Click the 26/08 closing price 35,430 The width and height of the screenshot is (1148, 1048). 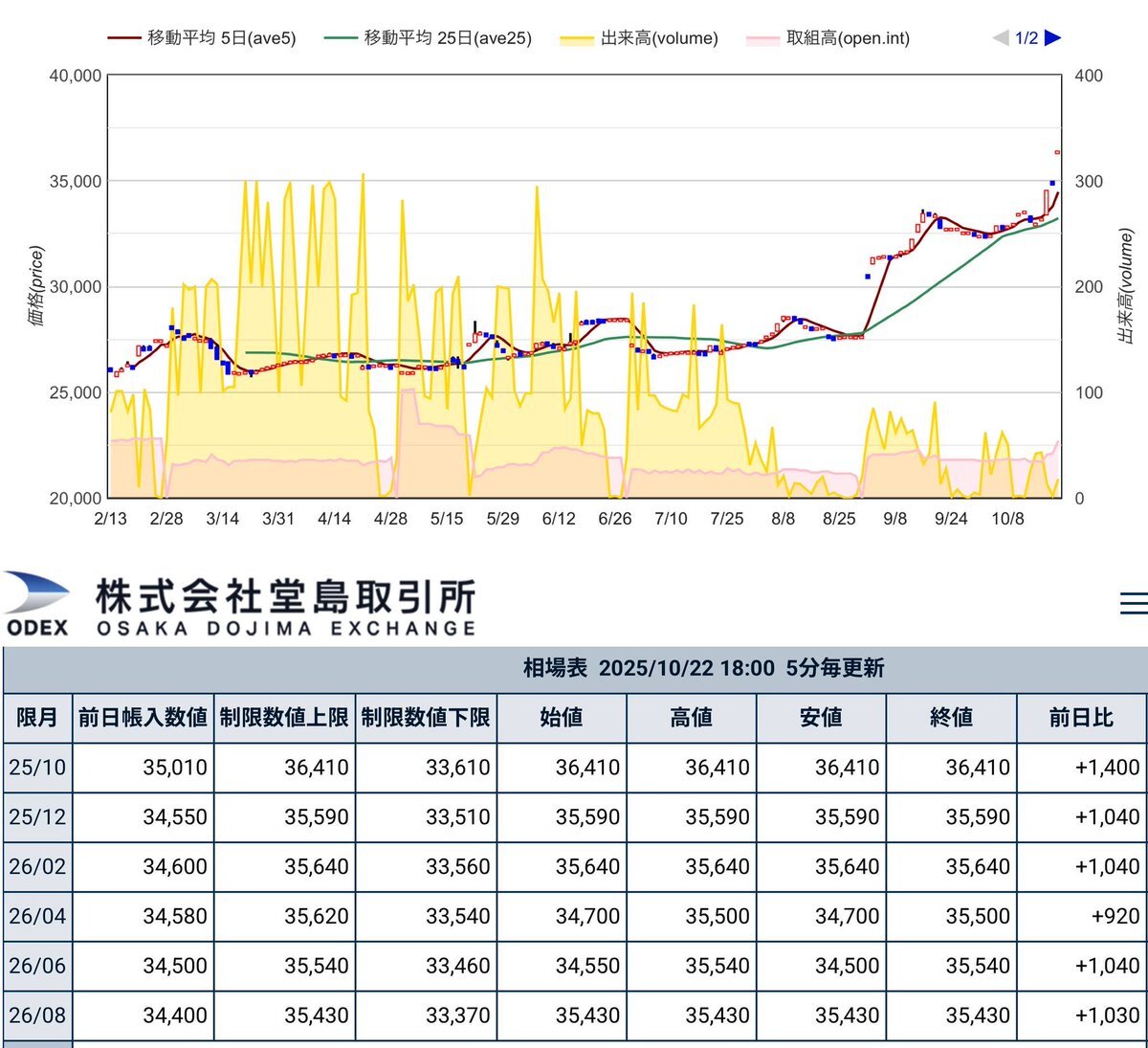pos(977,1015)
